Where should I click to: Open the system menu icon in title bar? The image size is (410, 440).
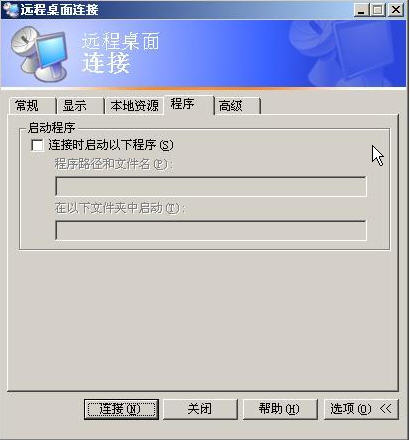click(x=10, y=9)
